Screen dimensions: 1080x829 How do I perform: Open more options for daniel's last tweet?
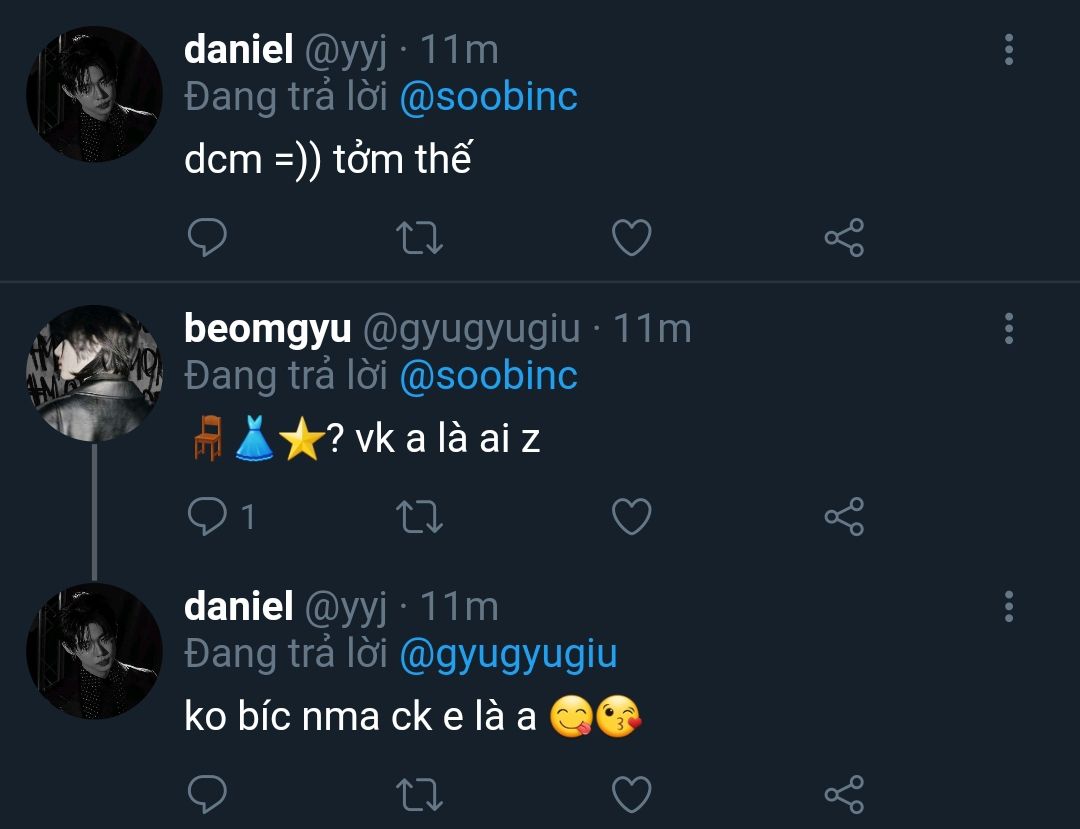(1008, 606)
